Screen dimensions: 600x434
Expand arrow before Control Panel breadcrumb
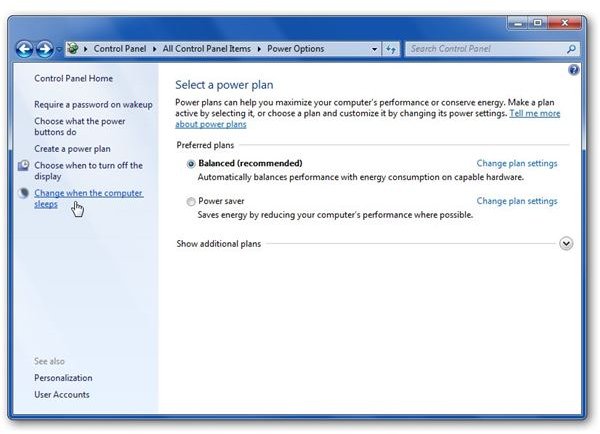point(85,49)
